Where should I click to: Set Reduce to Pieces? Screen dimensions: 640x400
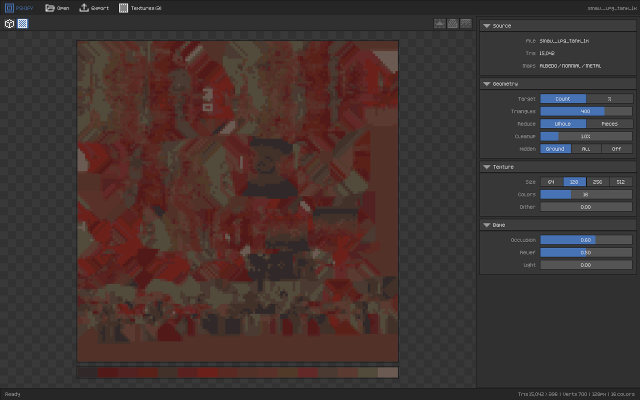coord(609,124)
